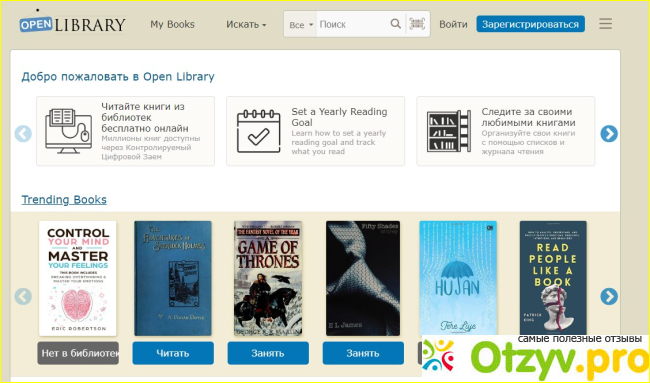The width and height of the screenshot is (650, 383).
Task: Click the magnifying glass search icon
Action: (x=396, y=24)
